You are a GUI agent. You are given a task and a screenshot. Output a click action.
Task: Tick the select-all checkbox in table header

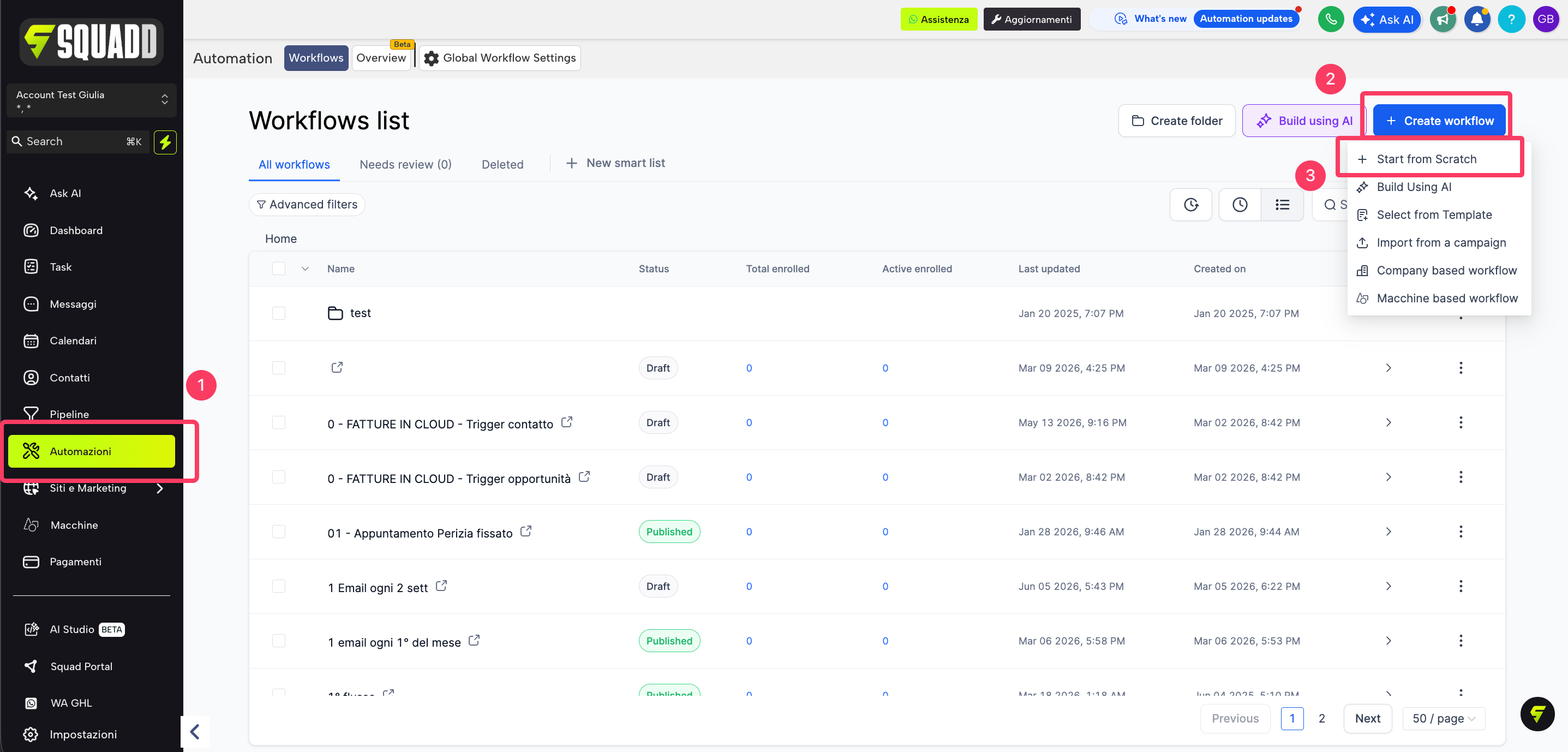(279, 268)
